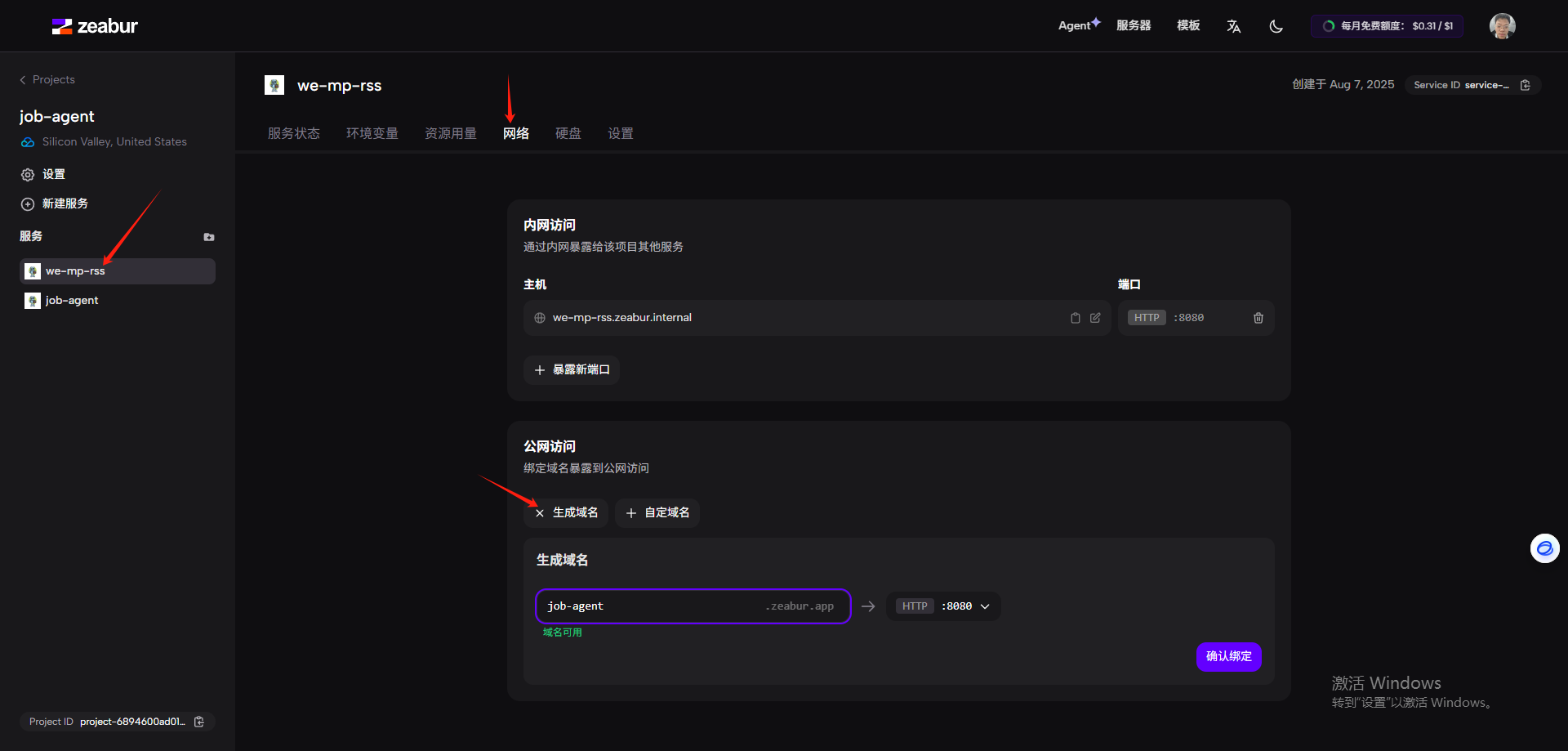Image resolution: width=1568 pixels, height=751 pixels.
Task: Click 暴露新端口 button
Action: tap(572, 370)
